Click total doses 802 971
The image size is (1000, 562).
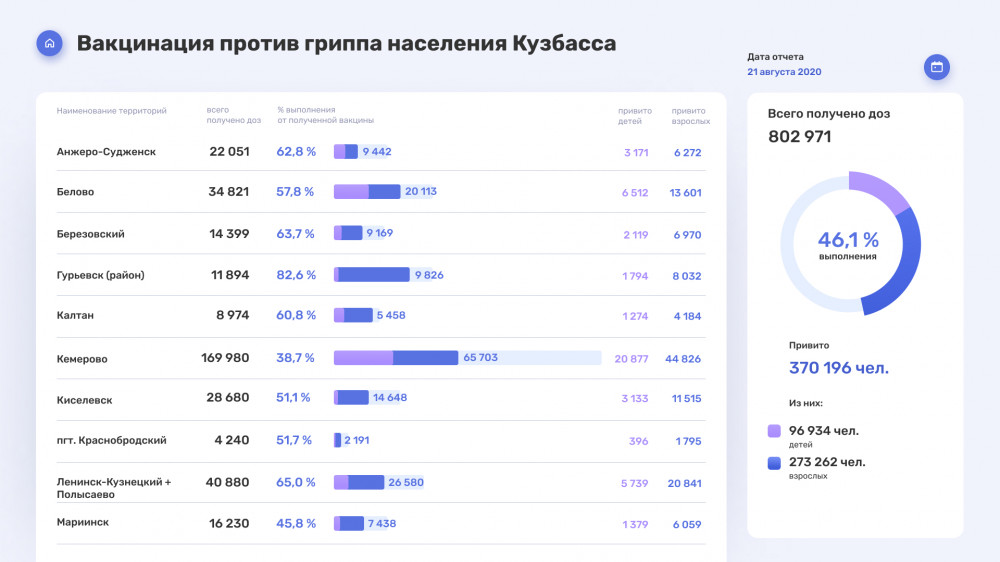[800, 137]
